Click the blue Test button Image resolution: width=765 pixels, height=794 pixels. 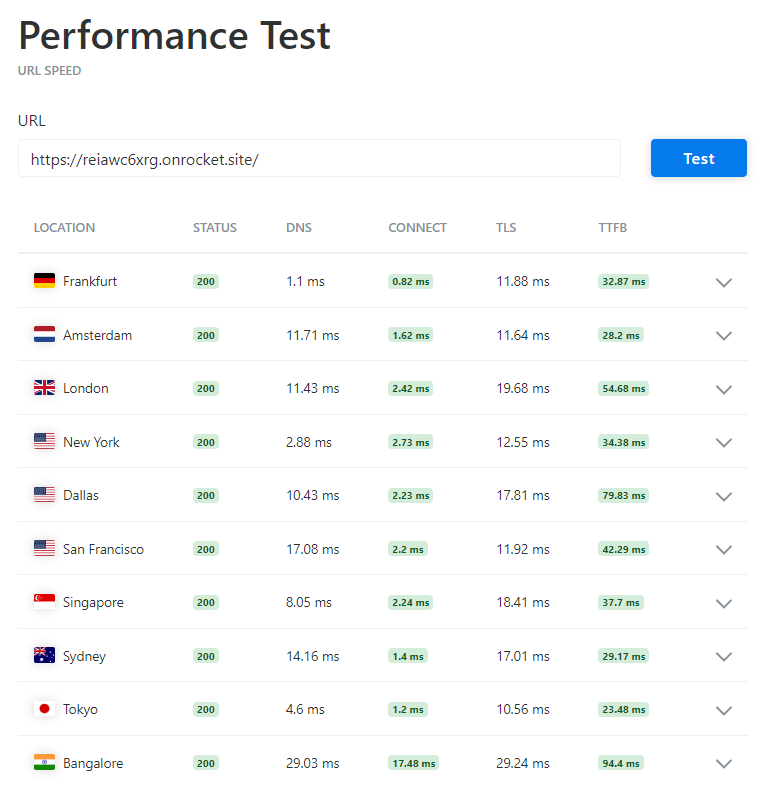(698, 158)
